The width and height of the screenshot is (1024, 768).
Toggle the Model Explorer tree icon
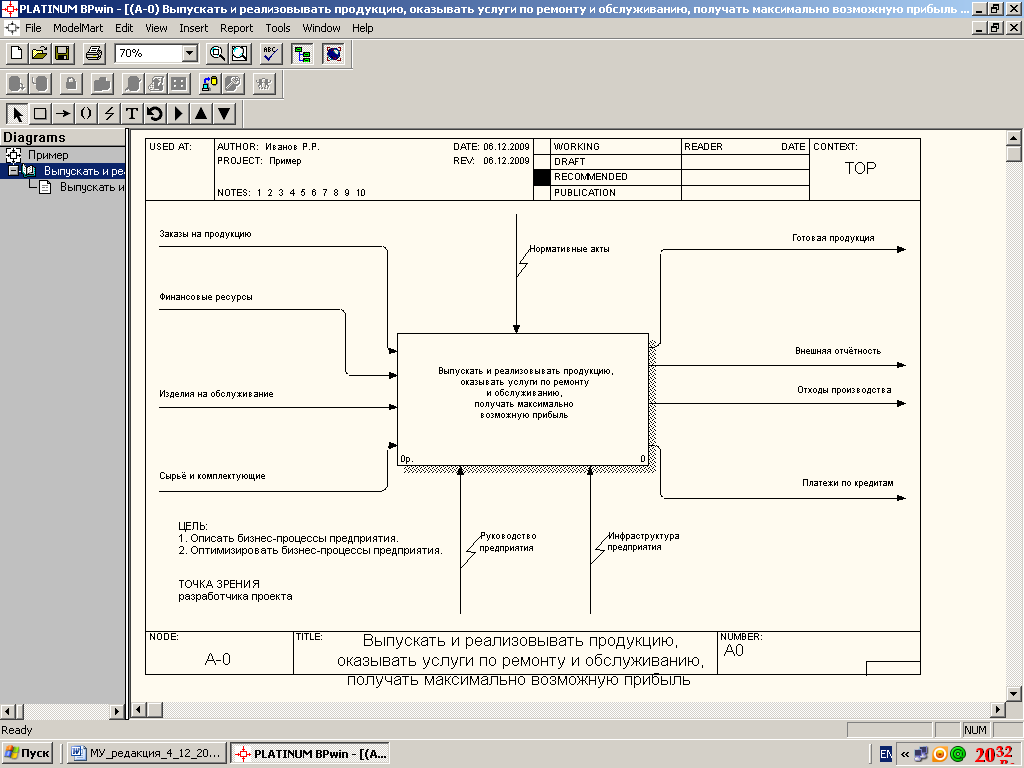pyautogui.click(x=302, y=54)
